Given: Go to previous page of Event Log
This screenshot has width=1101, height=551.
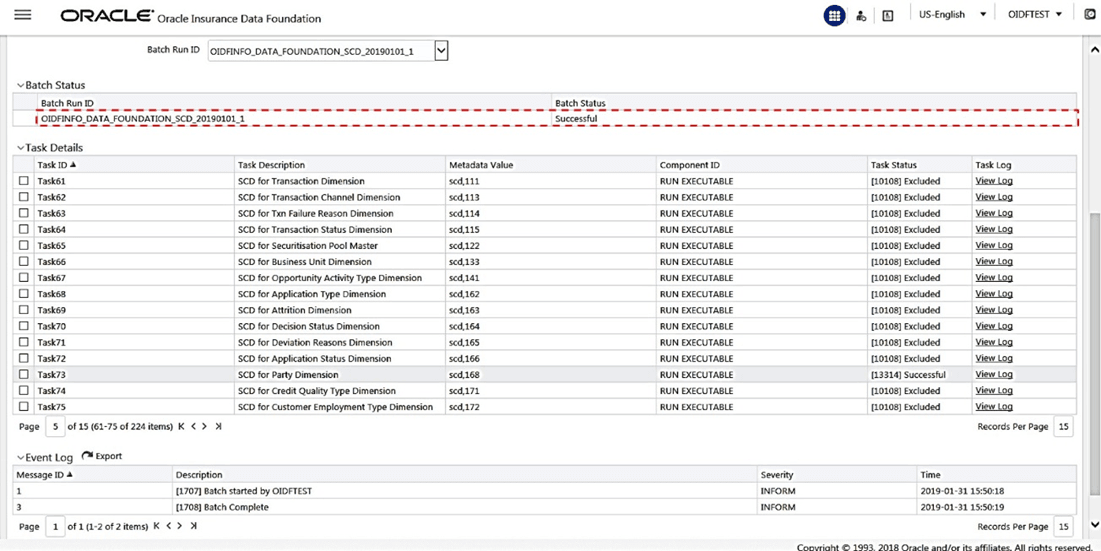Looking at the screenshot, I should coord(169,526).
